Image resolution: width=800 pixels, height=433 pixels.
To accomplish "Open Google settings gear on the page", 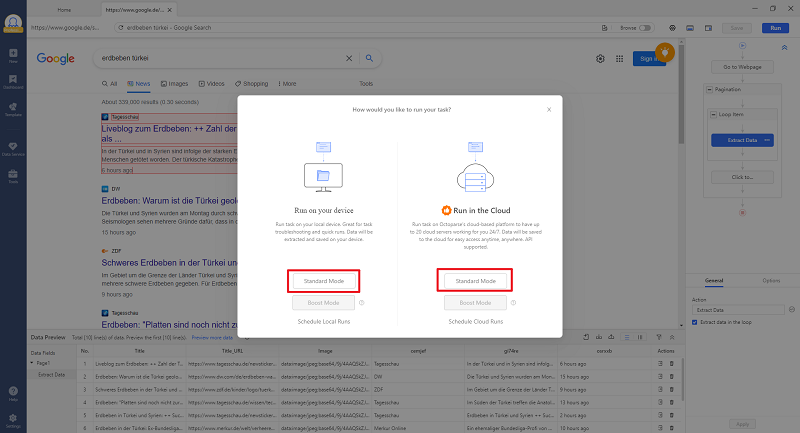I will 600,59.
